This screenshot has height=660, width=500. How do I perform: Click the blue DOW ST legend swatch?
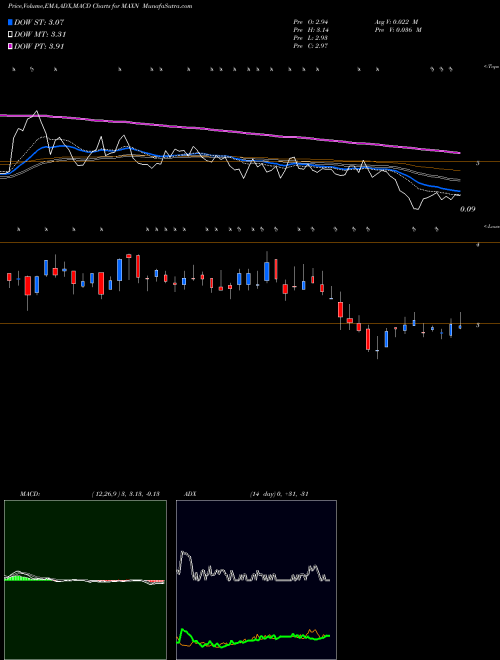tap(10, 22)
